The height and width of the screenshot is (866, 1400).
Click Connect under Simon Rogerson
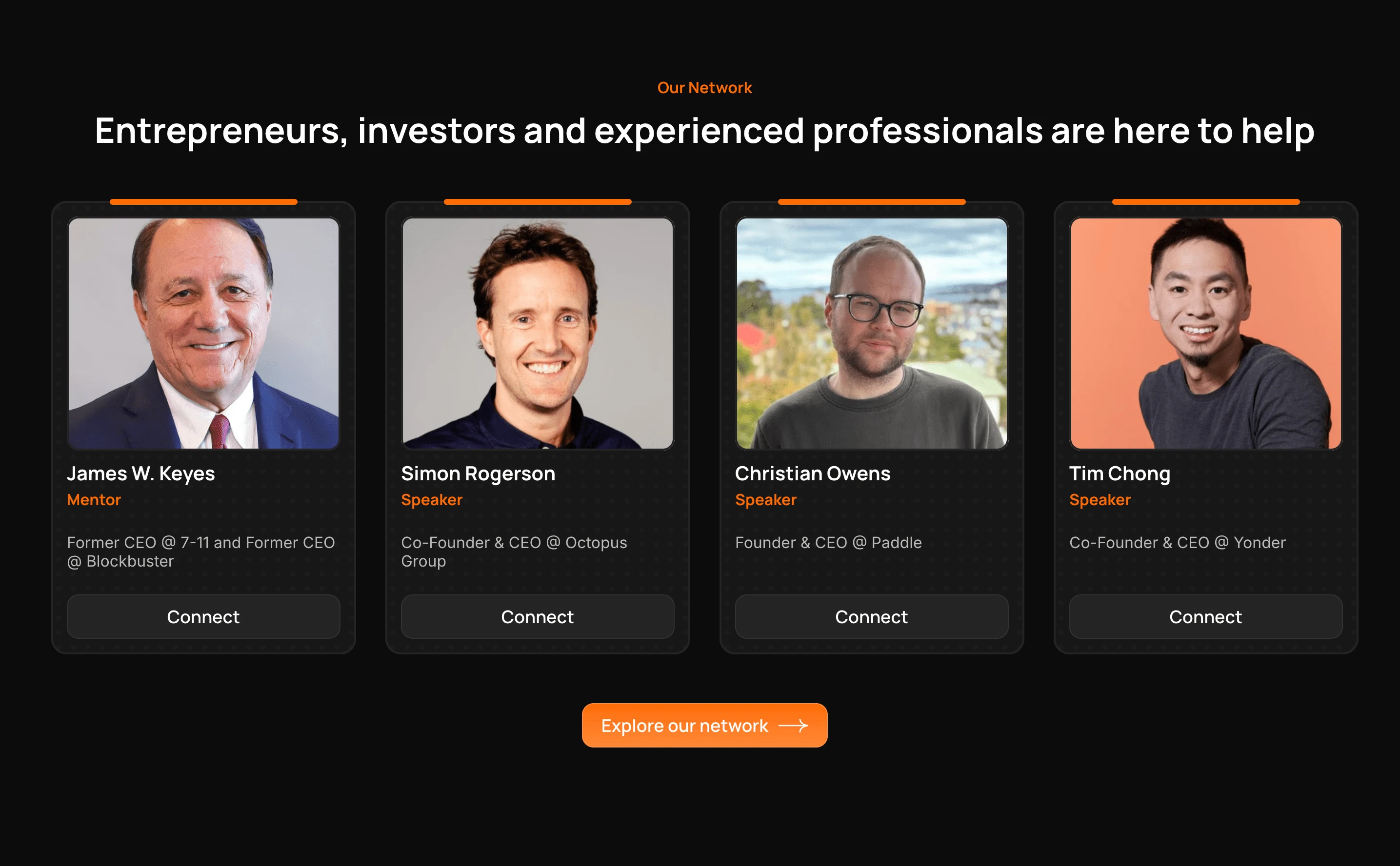tap(537, 616)
